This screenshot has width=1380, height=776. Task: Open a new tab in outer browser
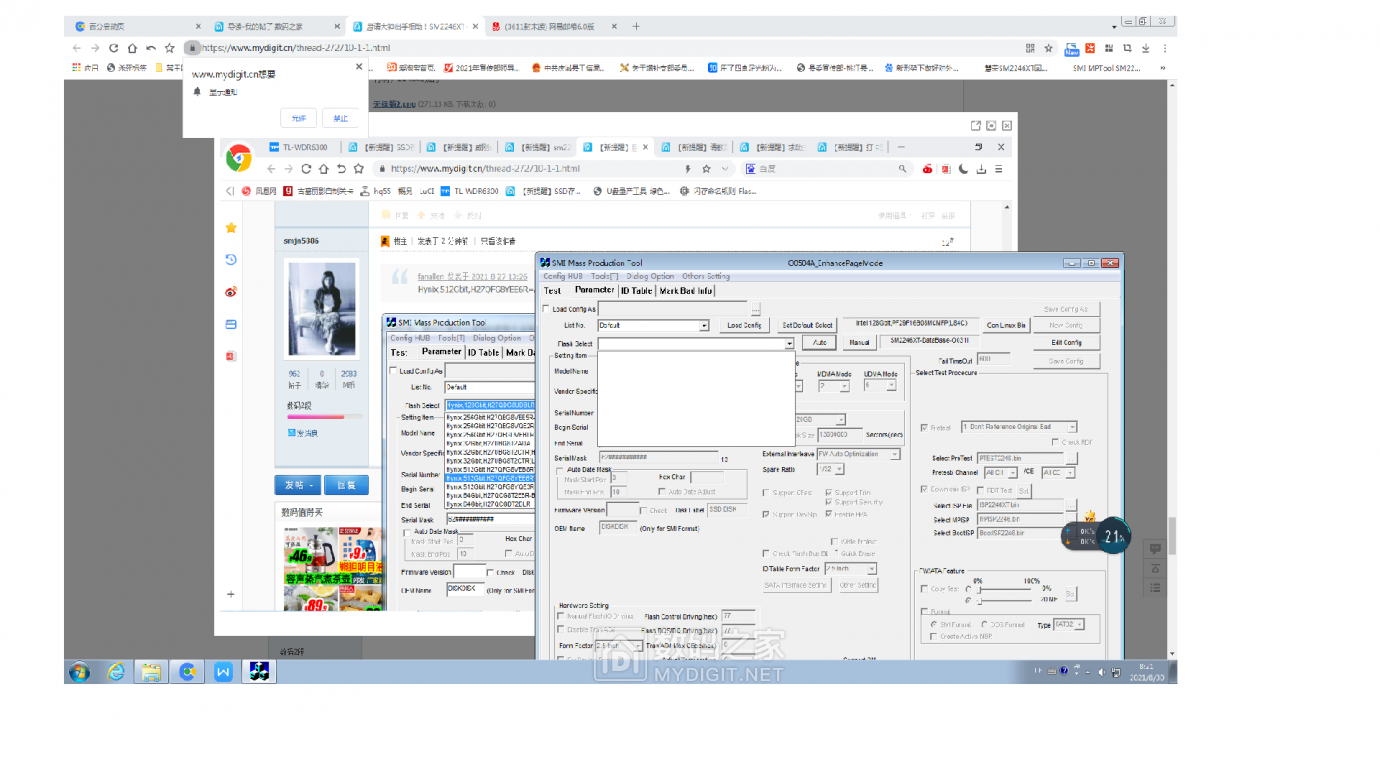[x=636, y=26]
